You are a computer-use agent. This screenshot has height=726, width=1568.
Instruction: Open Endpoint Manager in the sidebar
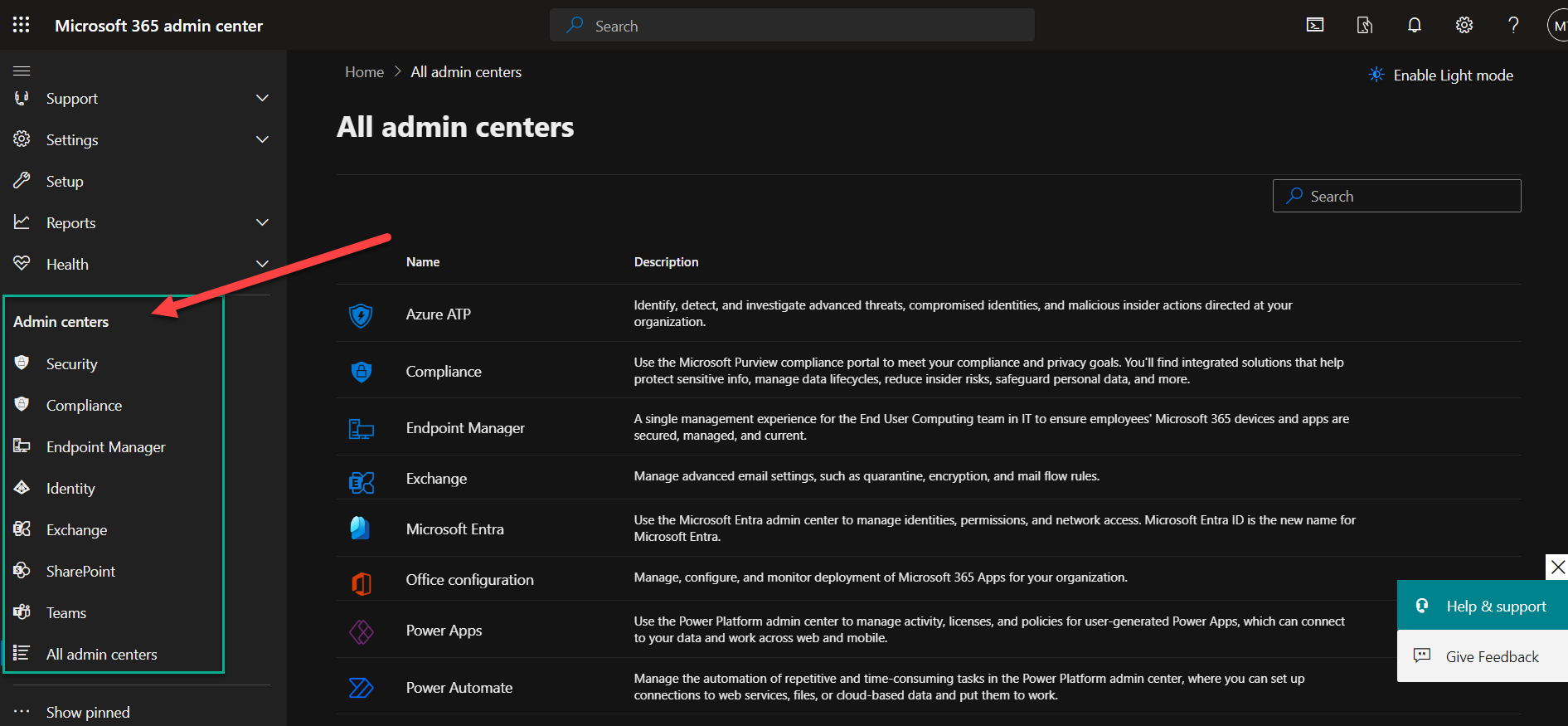tap(106, 447)
